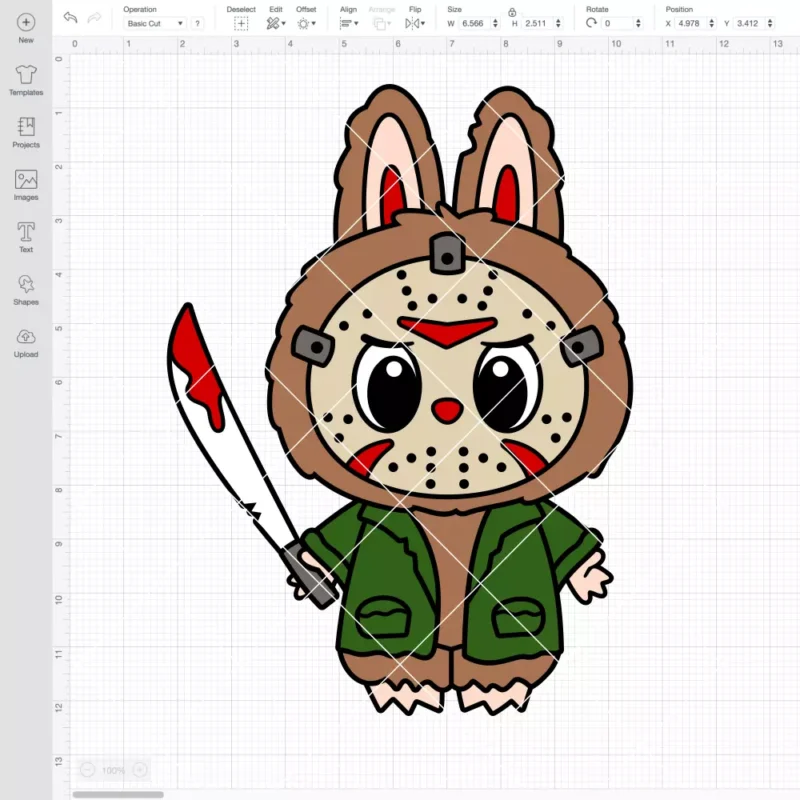Zoom in the canvas
This screenshot has width=800, height=800.
[x=140, y=769]
